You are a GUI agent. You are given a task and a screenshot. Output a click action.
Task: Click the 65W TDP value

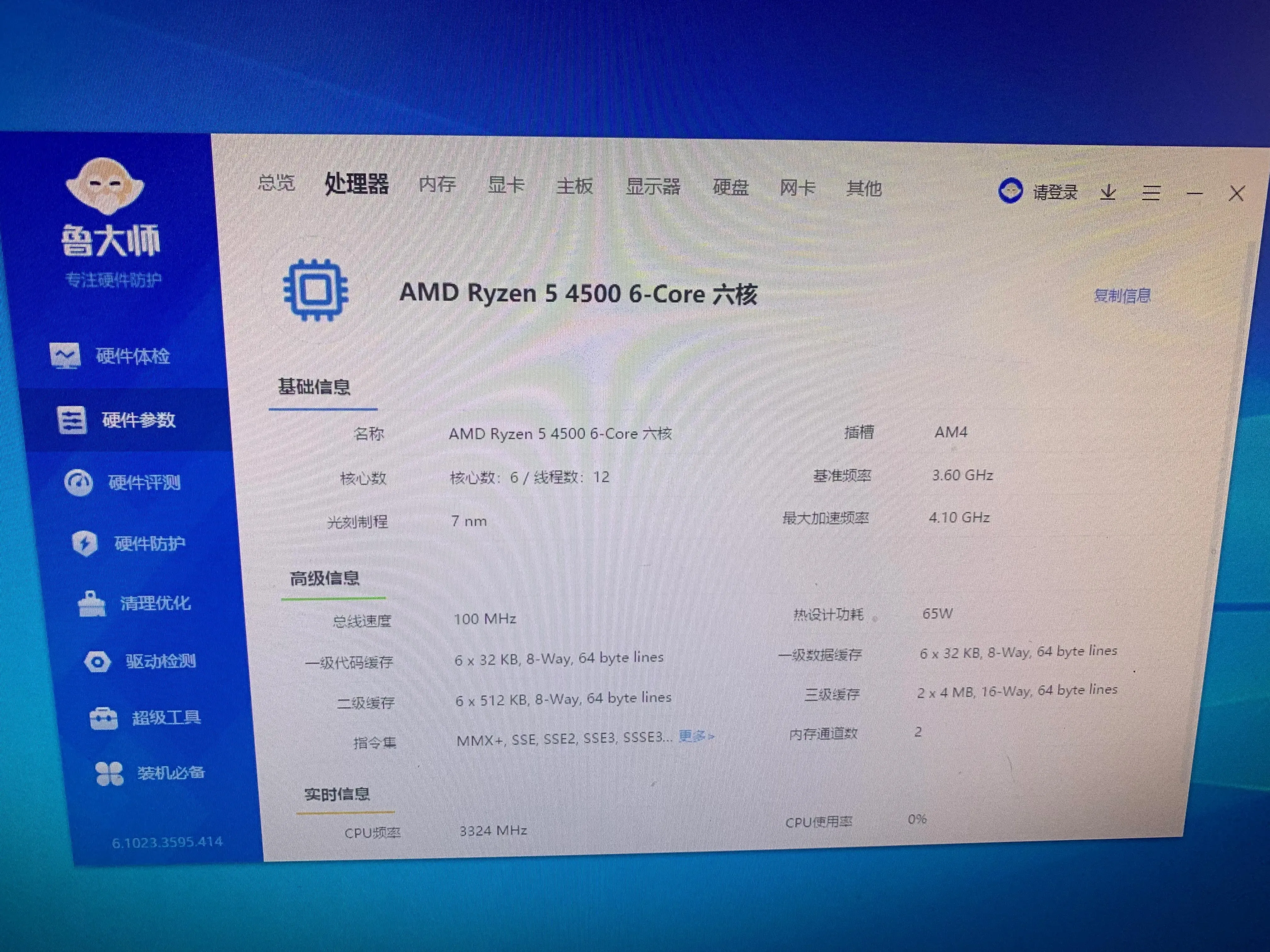click(937, 614)
